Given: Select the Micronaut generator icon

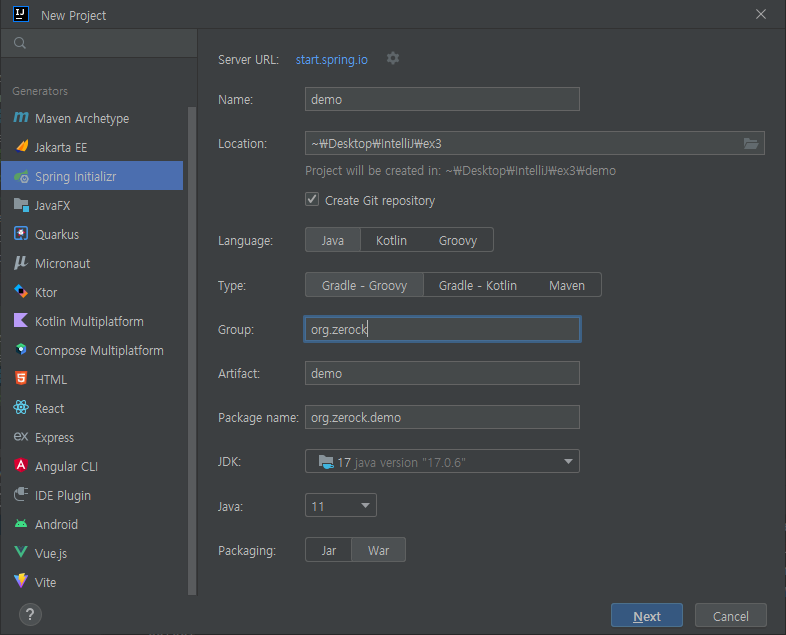Looking at the screenshot, I should point(21,263).
